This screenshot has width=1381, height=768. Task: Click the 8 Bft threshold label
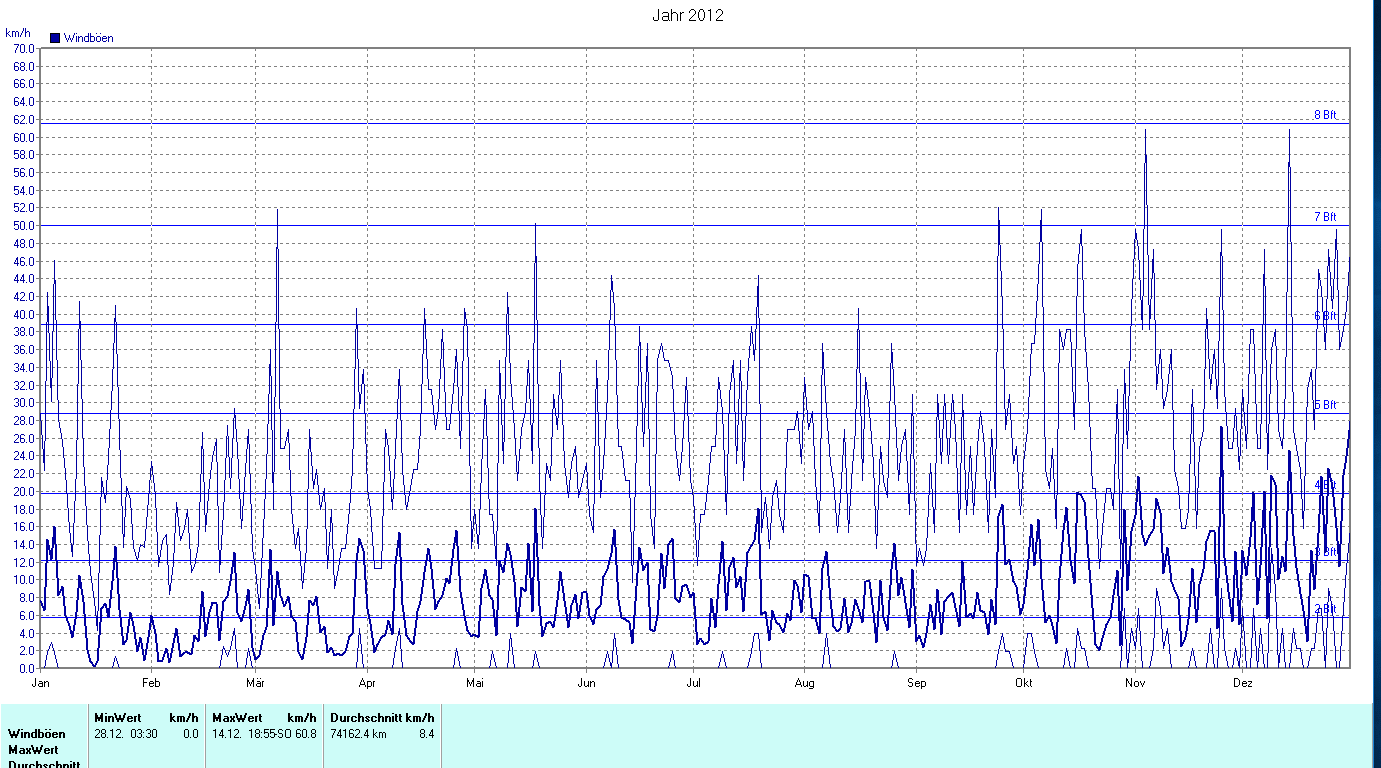coord(1325,115)
